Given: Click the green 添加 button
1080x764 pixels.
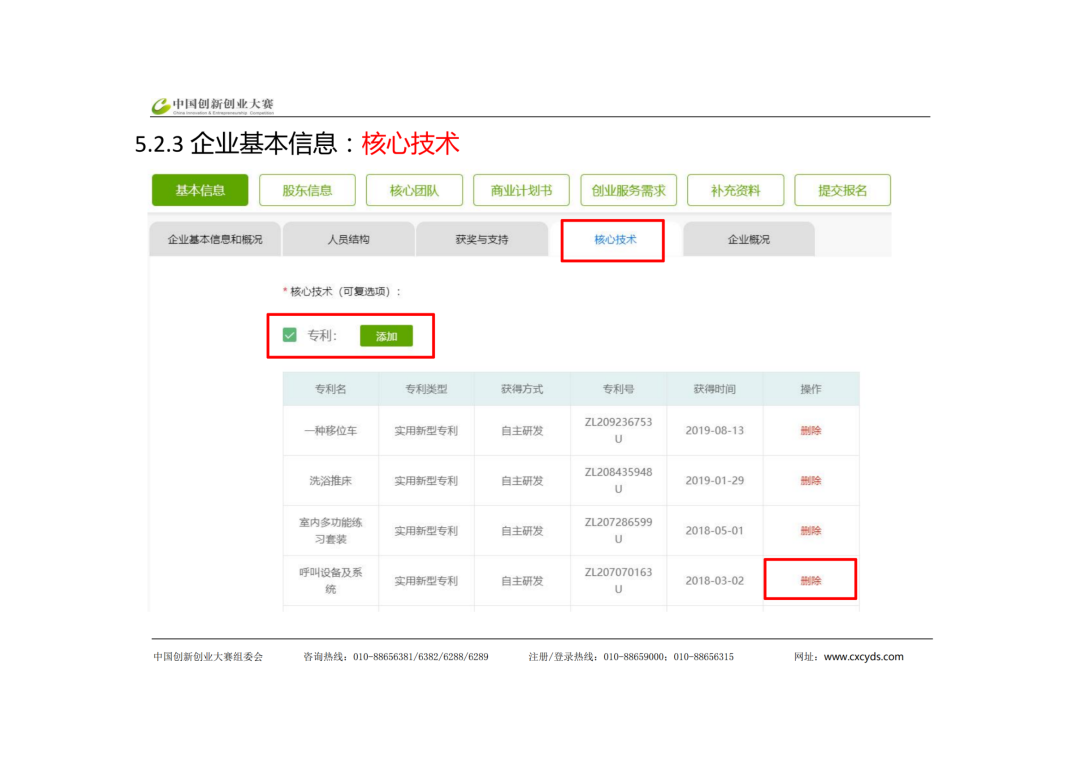Looking at the screenshot, I should (386, 336).
